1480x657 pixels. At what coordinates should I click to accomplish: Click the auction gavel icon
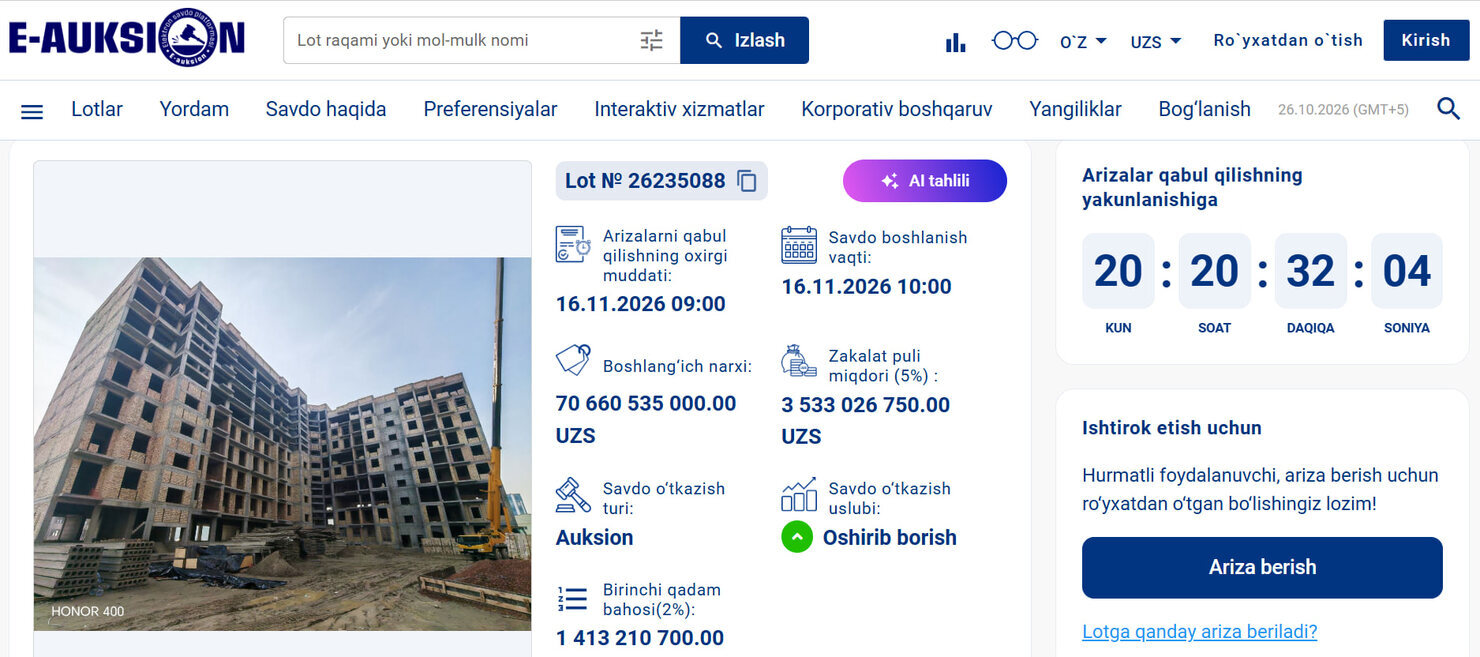click(573, 495)
